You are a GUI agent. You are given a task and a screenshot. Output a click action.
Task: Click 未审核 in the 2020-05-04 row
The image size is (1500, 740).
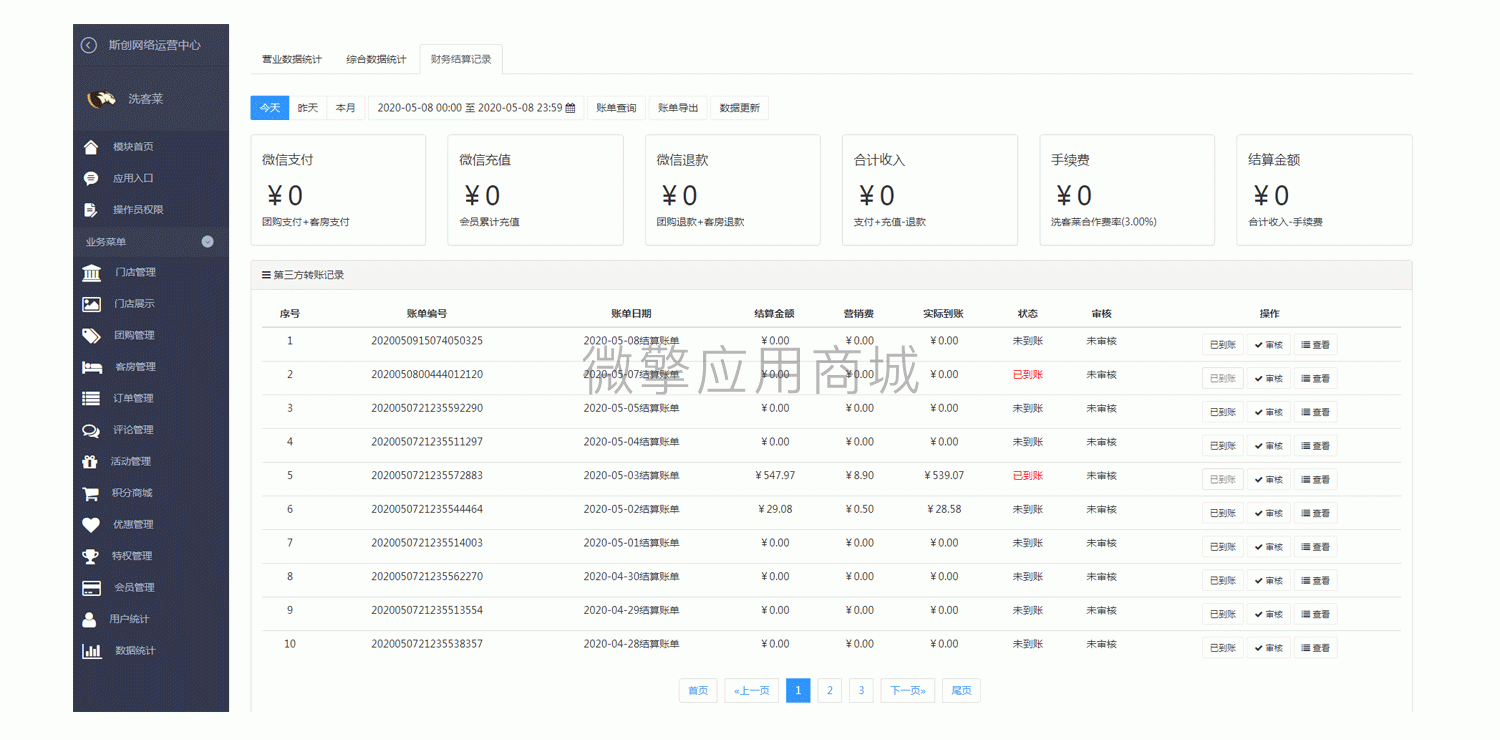(1102, 442)
